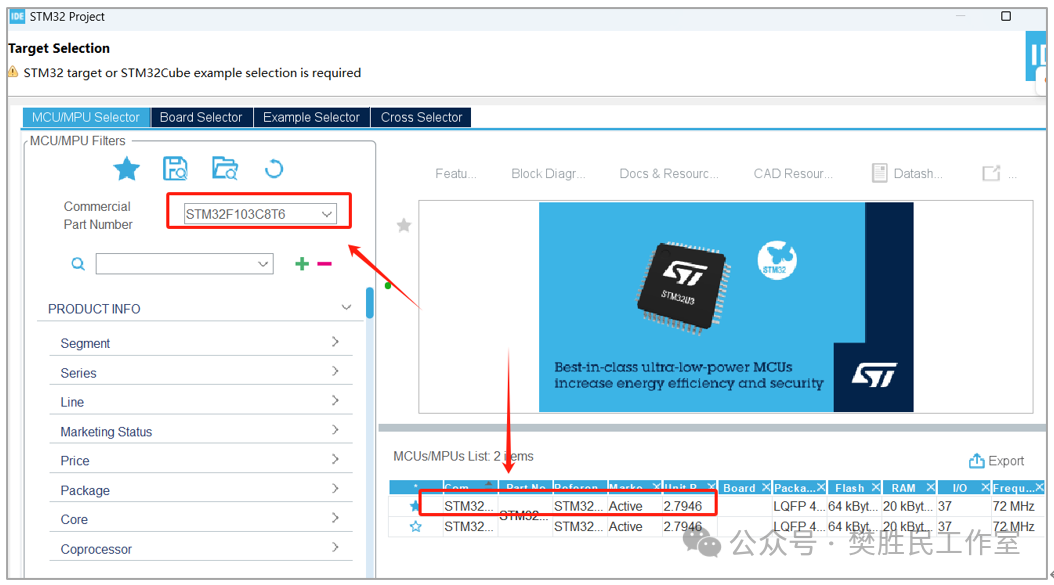Remove the Marke column with its X icon
Viewport: 1054px width, 585px height.
pos(656,487)
